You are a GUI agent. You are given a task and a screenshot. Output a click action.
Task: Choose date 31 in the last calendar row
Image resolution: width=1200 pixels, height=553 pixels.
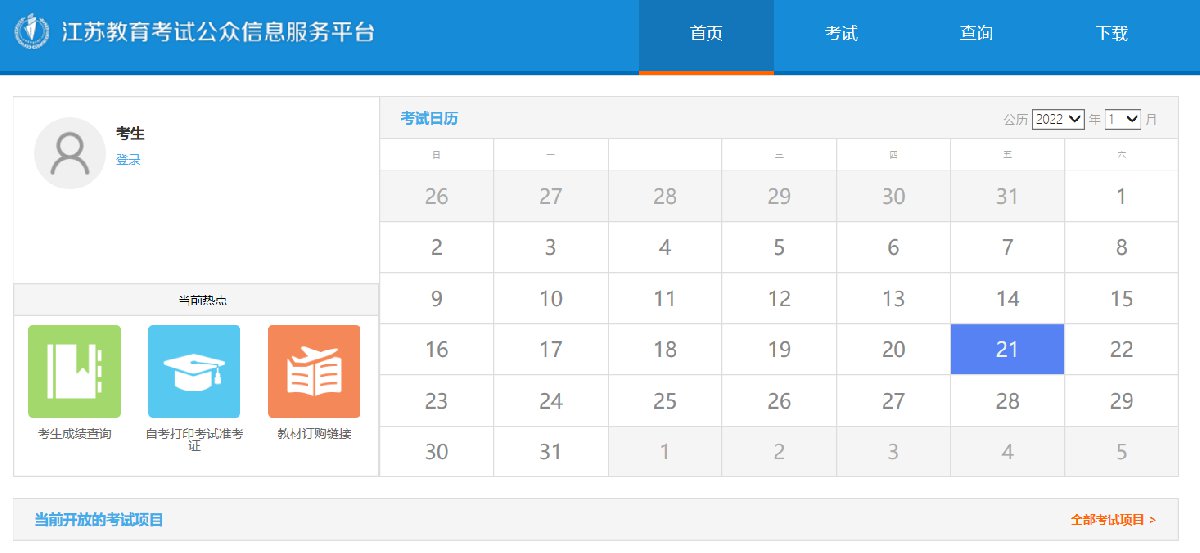(550, 451)
